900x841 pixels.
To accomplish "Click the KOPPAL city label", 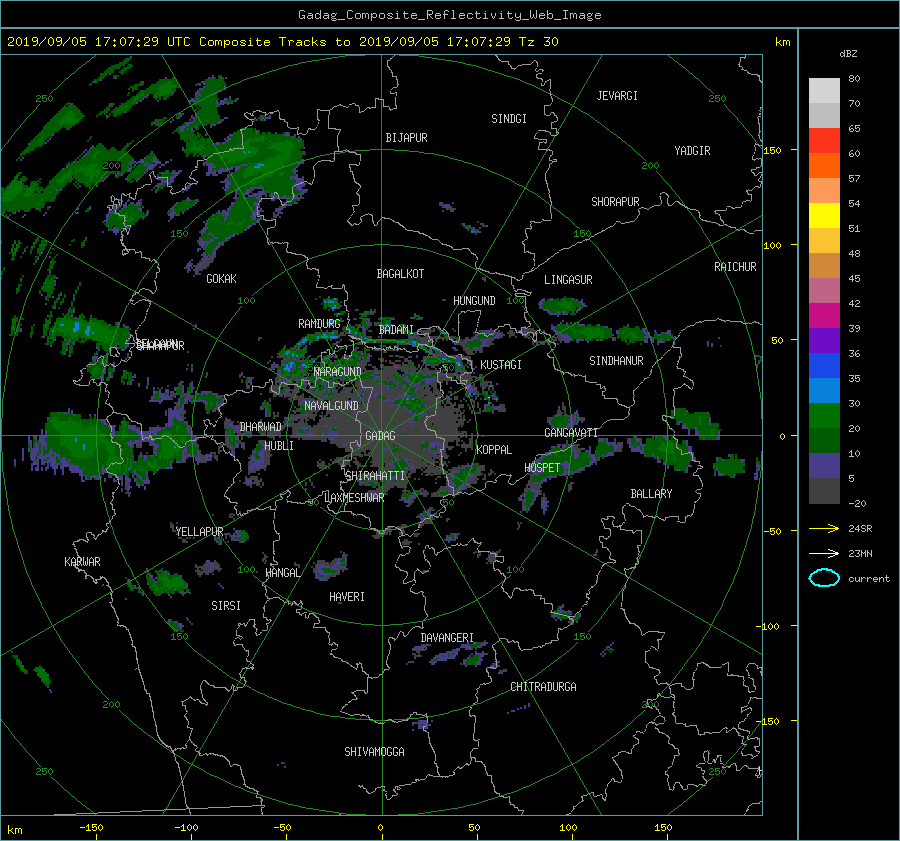I will 494,450.
